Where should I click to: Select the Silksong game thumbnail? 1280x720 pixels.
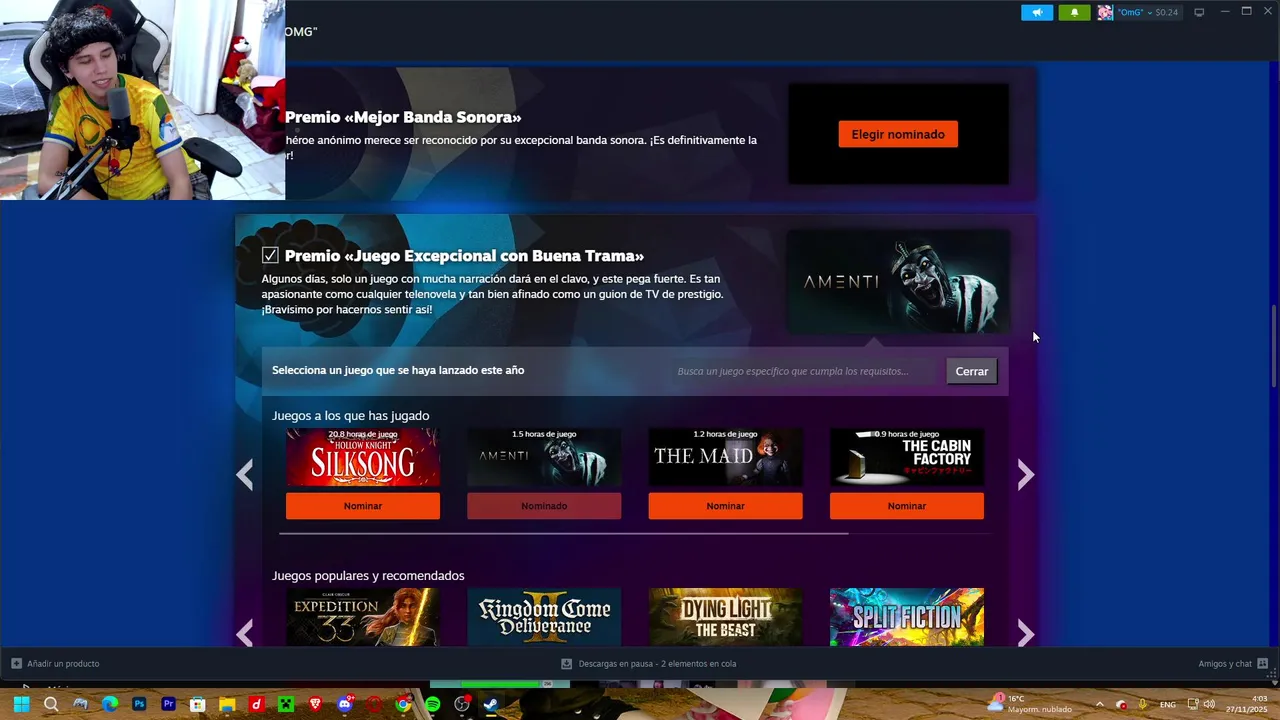[363, 458]
